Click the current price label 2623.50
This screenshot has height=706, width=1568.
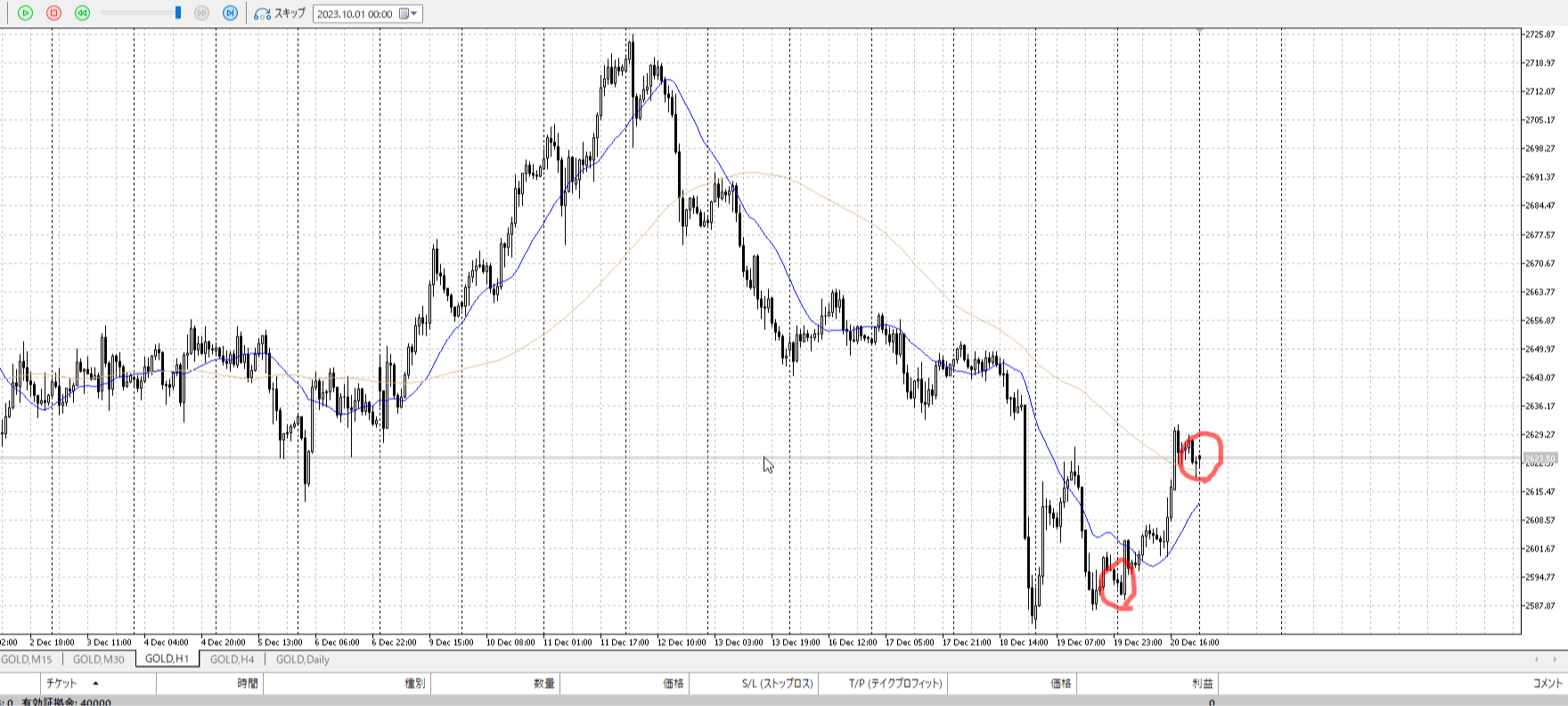(1540, 458)
